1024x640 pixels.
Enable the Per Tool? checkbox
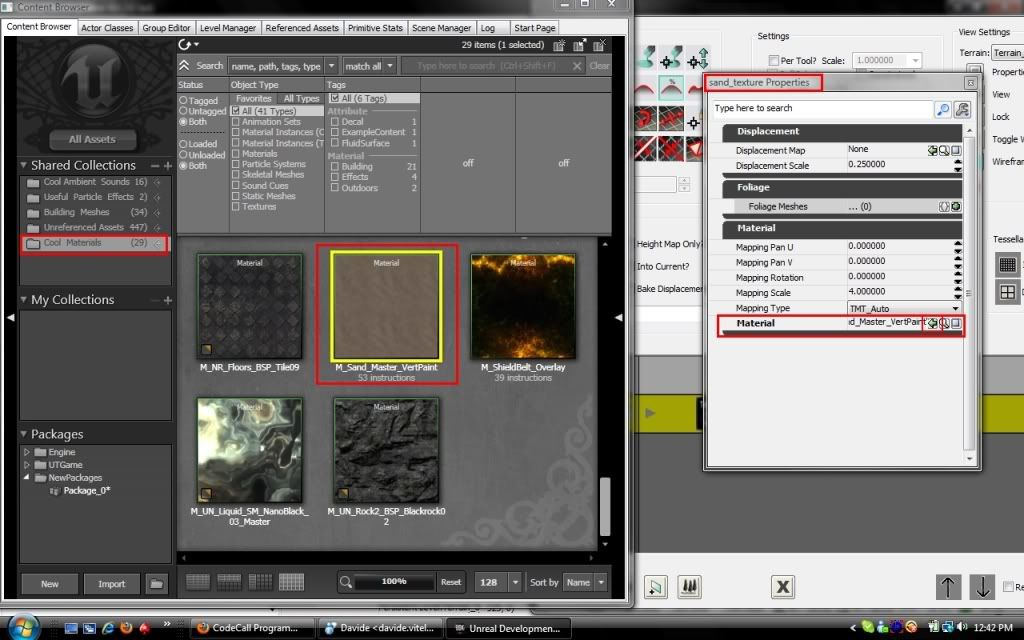(x=774, y=61)
